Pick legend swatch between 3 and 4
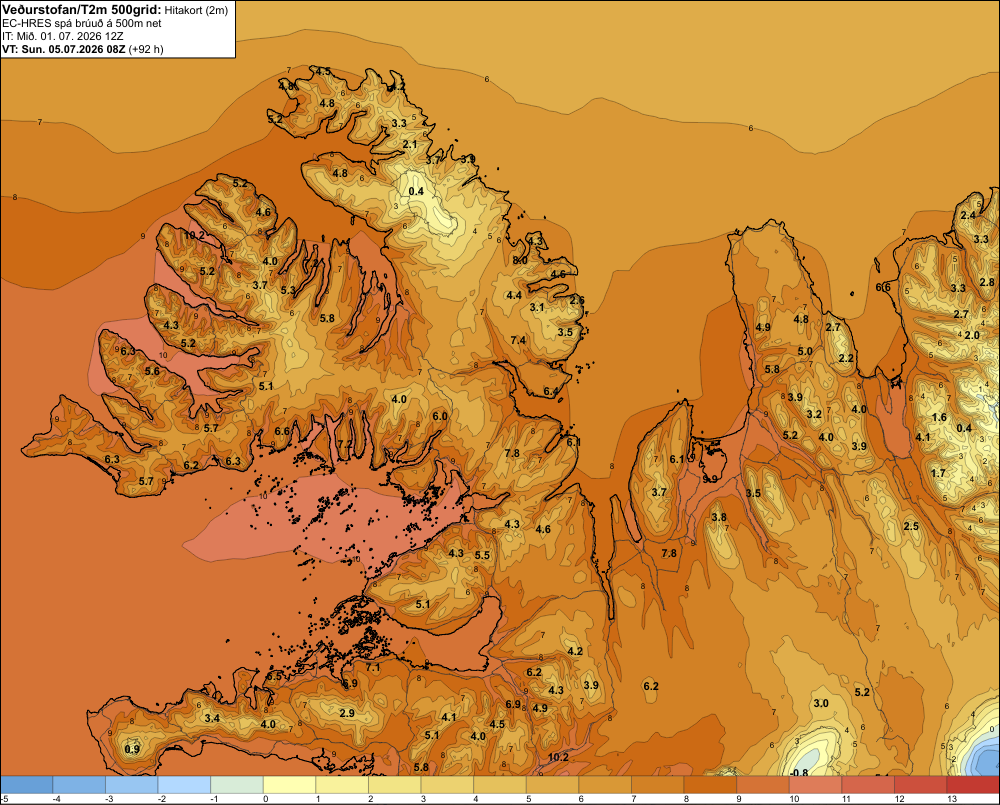This screenshot has width=1000, height=805. [447, 784]
